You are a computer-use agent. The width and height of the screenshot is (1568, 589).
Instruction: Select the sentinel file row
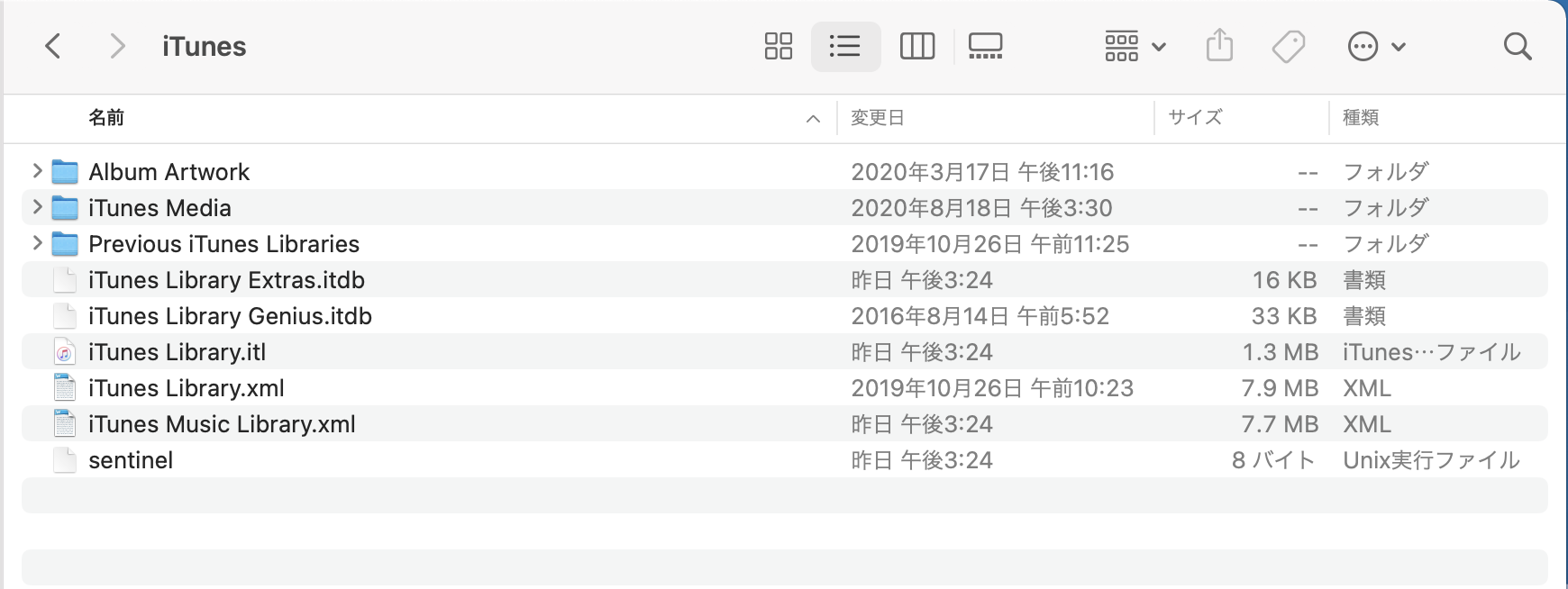[131, 460]
